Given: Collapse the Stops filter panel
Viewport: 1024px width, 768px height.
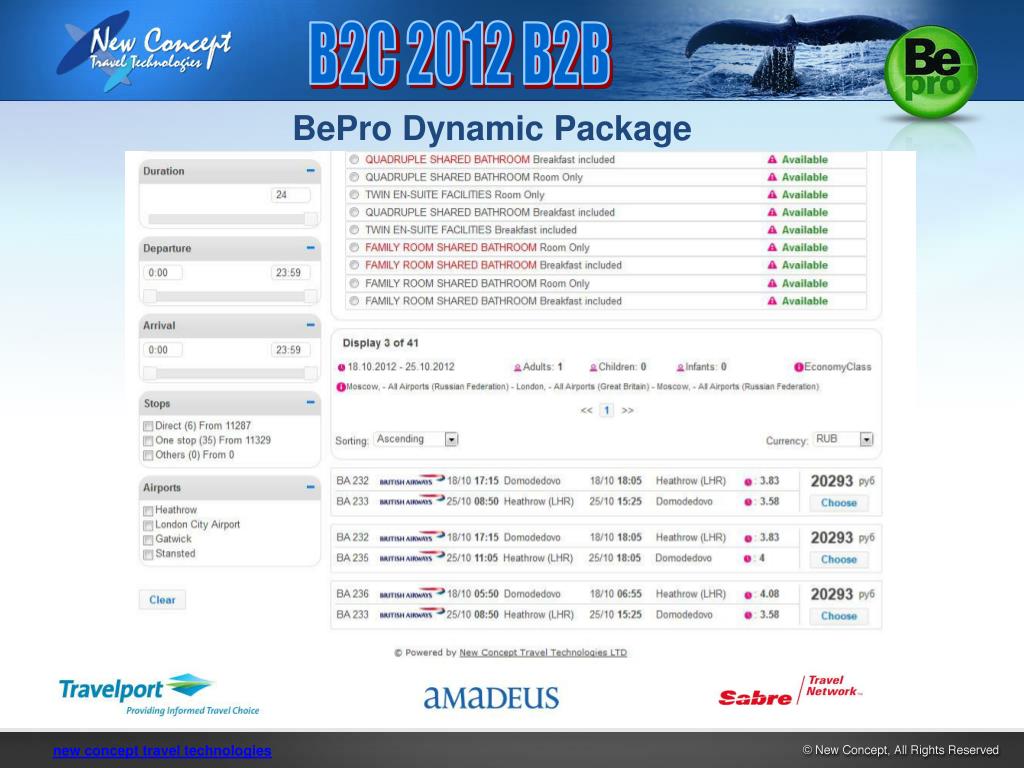Looking at the screenshot, I should click(310, 403).
